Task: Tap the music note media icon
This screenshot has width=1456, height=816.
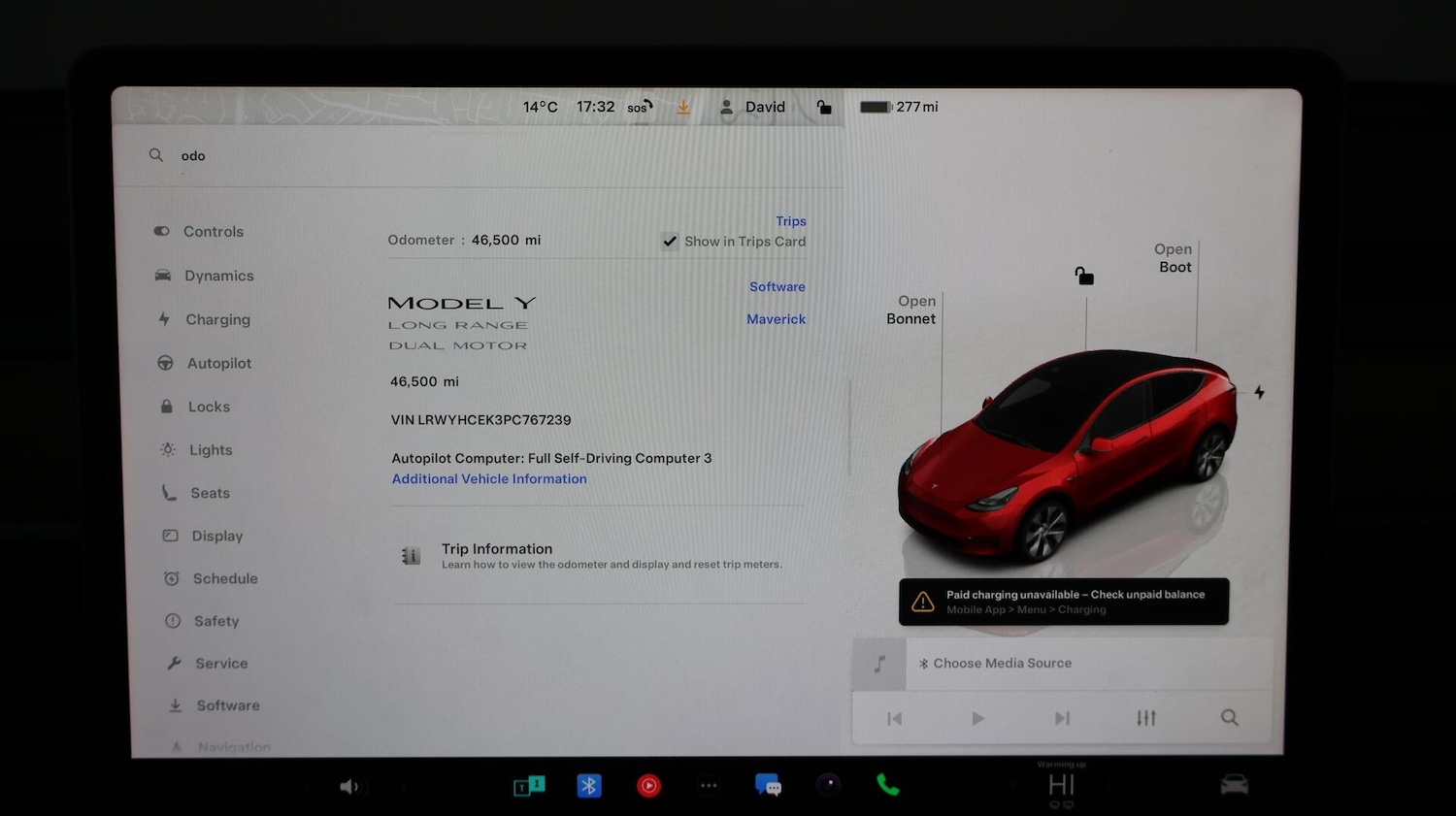Action: [x=879, y=665]
